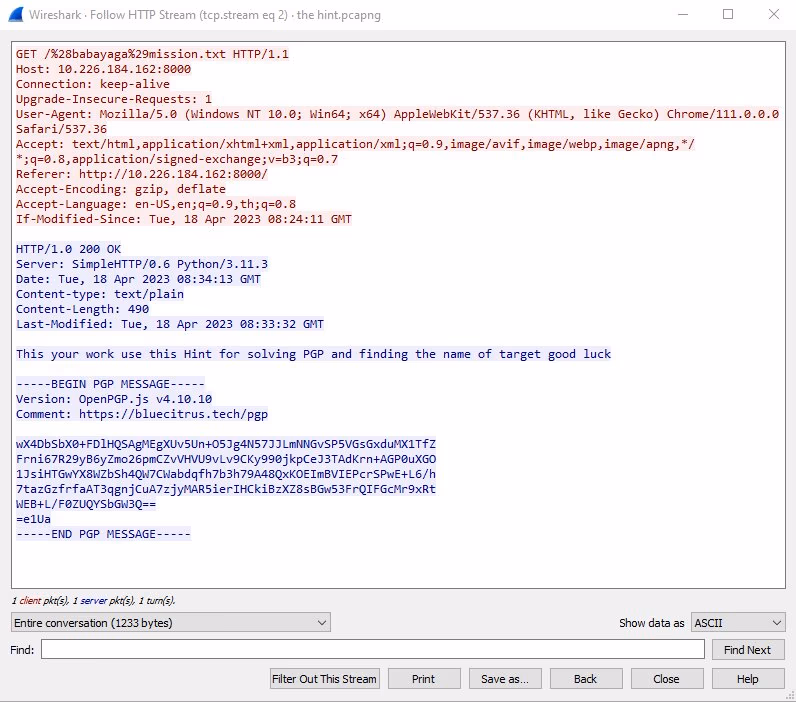Viewport: 796px width, 702px height.
Task: Click the User-Agent: Mozilla/5.0 header line
Action: tap(397, 114)
